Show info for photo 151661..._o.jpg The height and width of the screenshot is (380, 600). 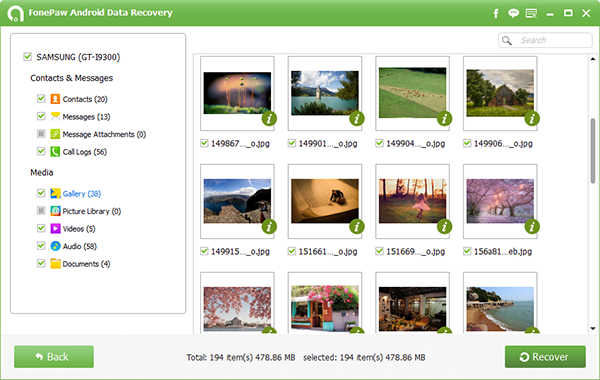click(357, 227)
